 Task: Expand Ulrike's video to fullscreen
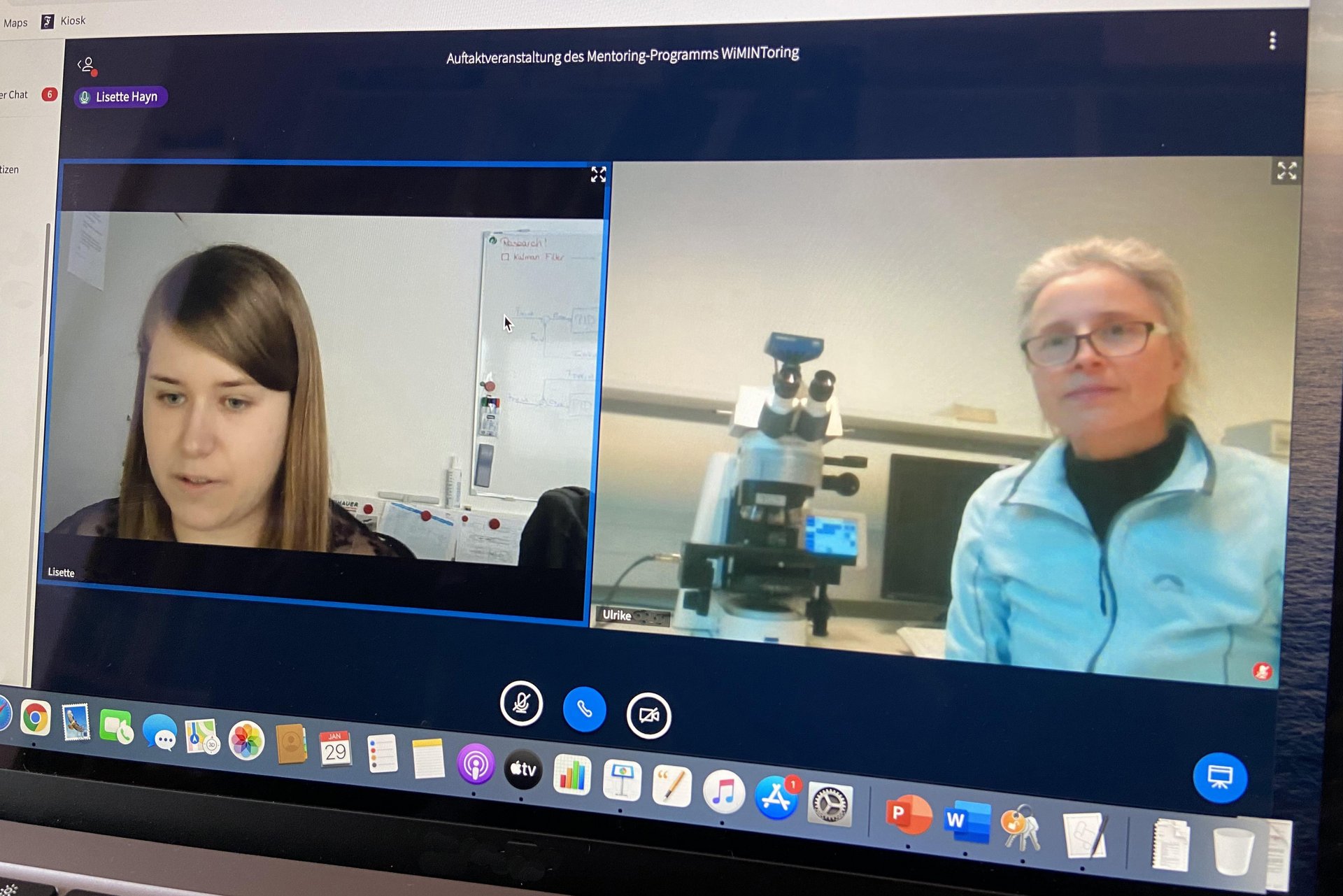point(1286,171)
